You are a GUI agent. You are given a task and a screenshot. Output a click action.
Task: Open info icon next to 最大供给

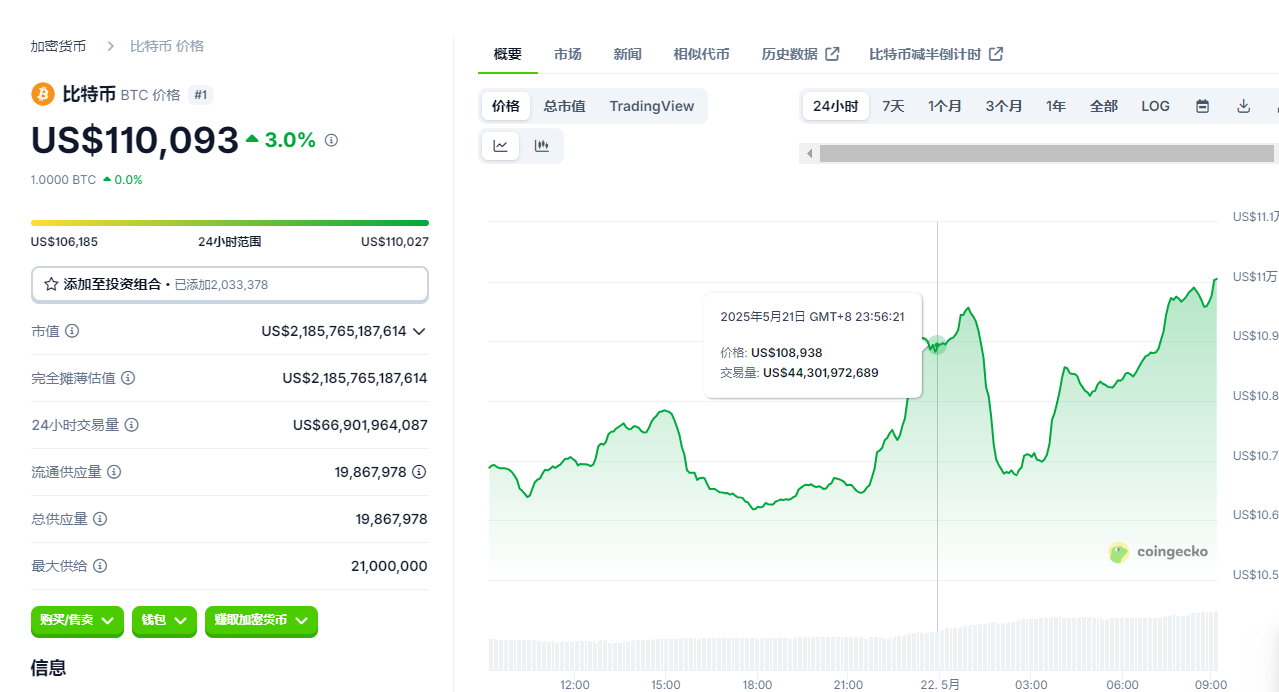(x=100, y=566)
